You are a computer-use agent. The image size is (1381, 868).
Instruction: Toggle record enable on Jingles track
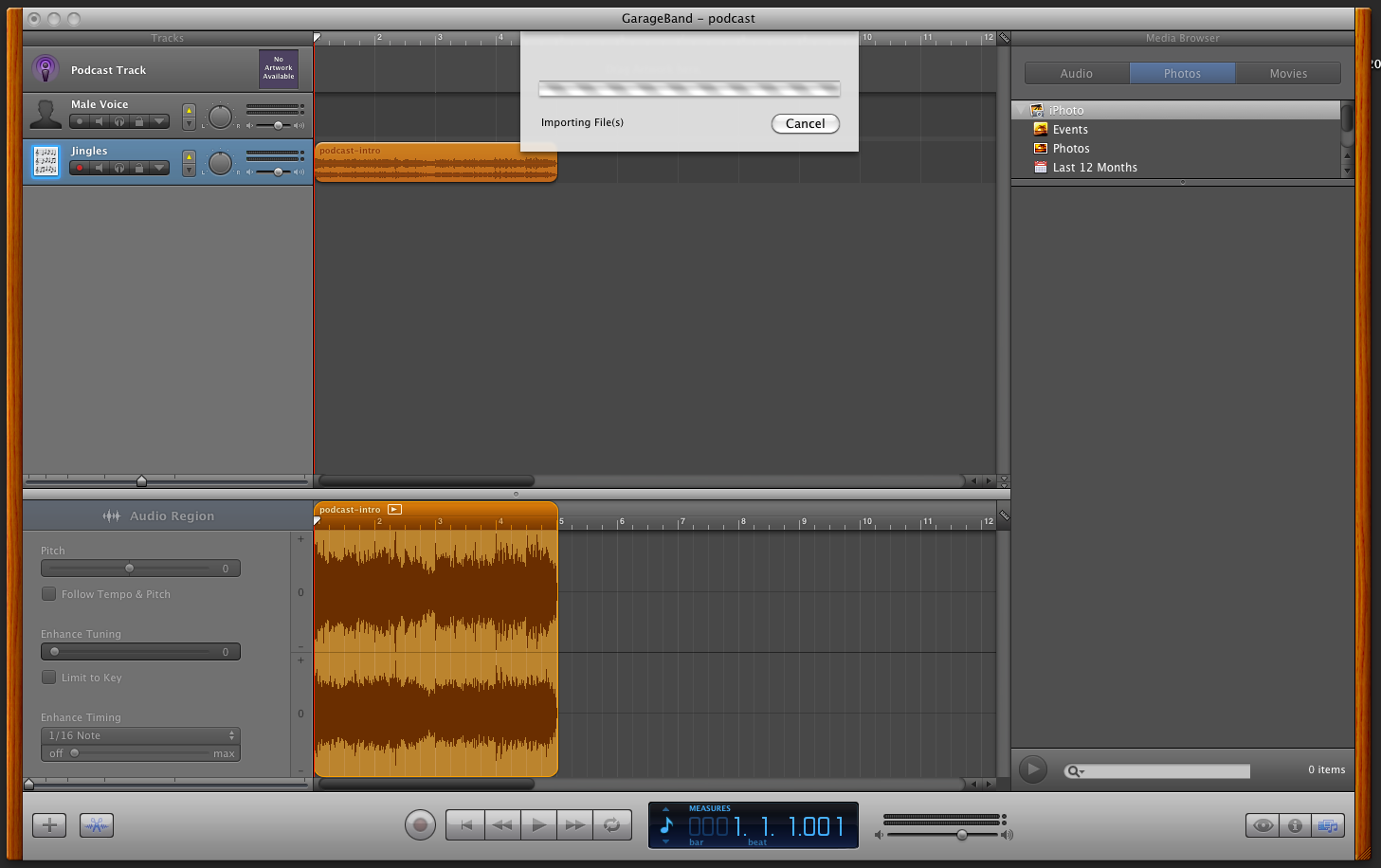point(80,168)
